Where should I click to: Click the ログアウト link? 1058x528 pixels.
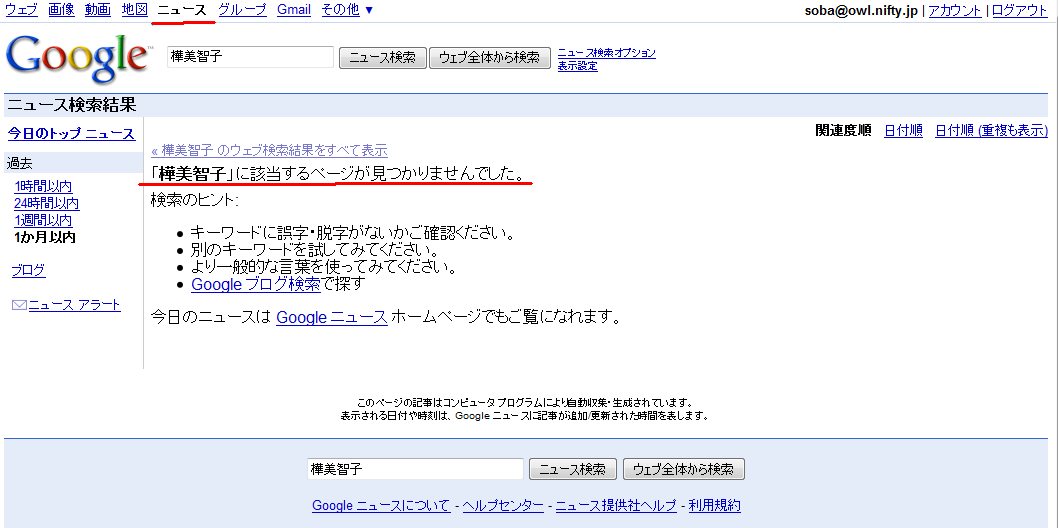coord(1020,11)
